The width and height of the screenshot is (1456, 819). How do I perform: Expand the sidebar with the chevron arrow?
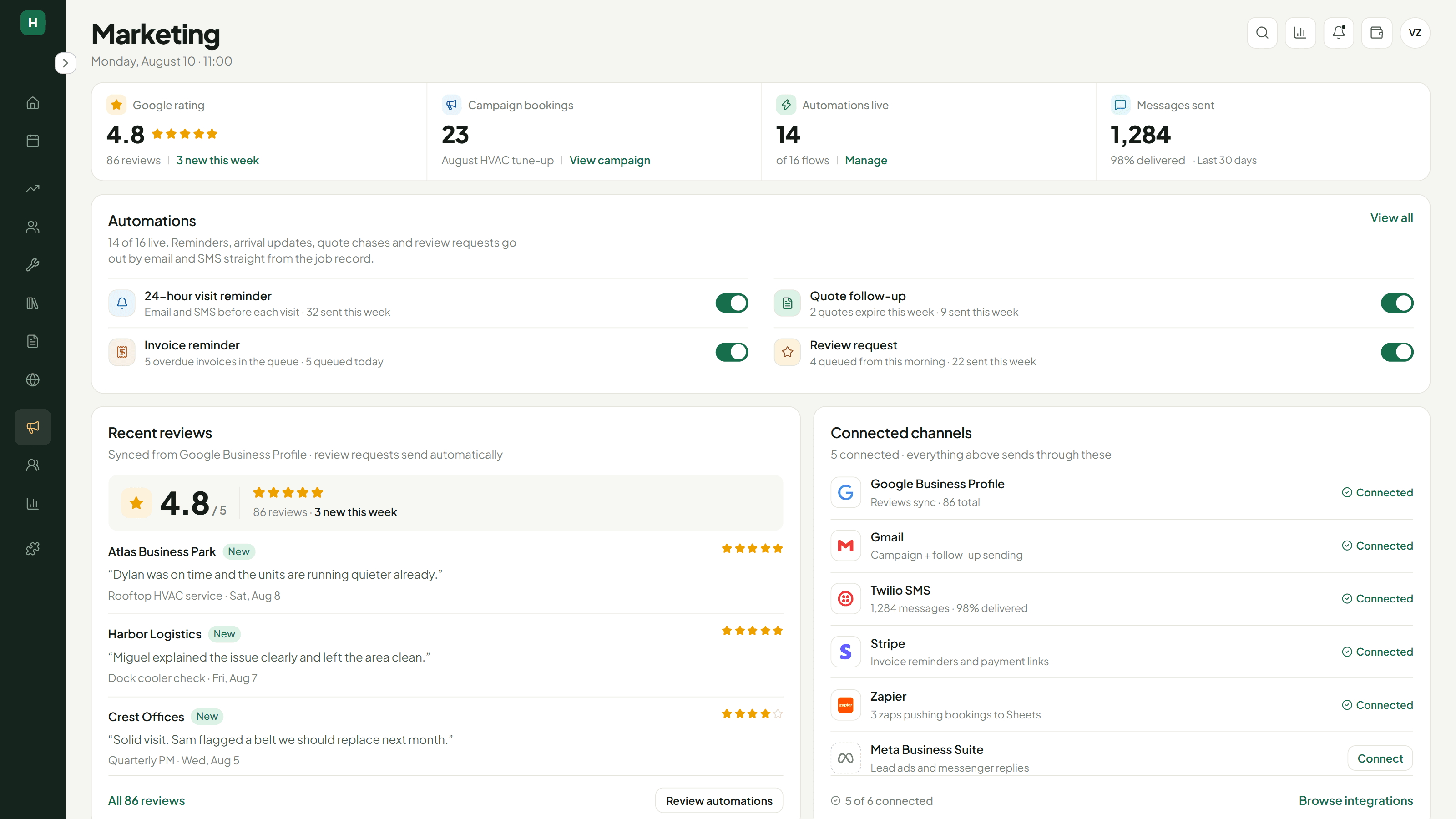(x=66, y=63)
